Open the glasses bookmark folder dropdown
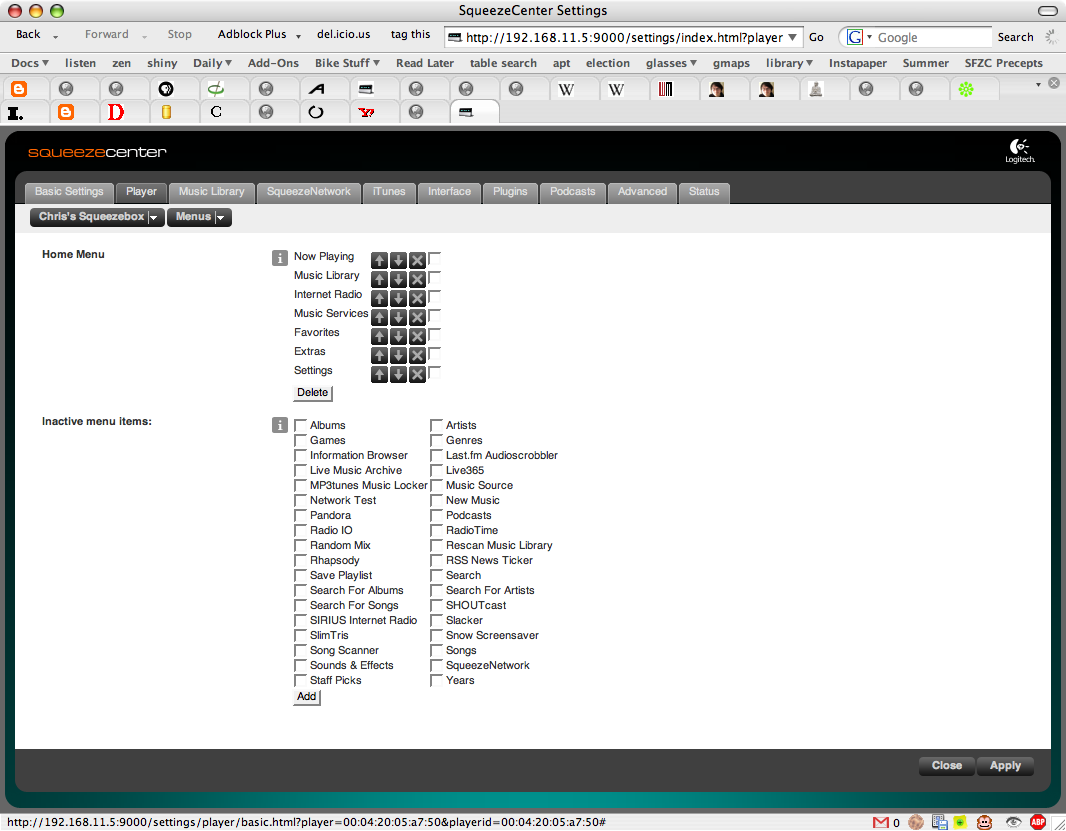Image resolution: width=1066 pixels, height=831 pixels. pos(671,63)
